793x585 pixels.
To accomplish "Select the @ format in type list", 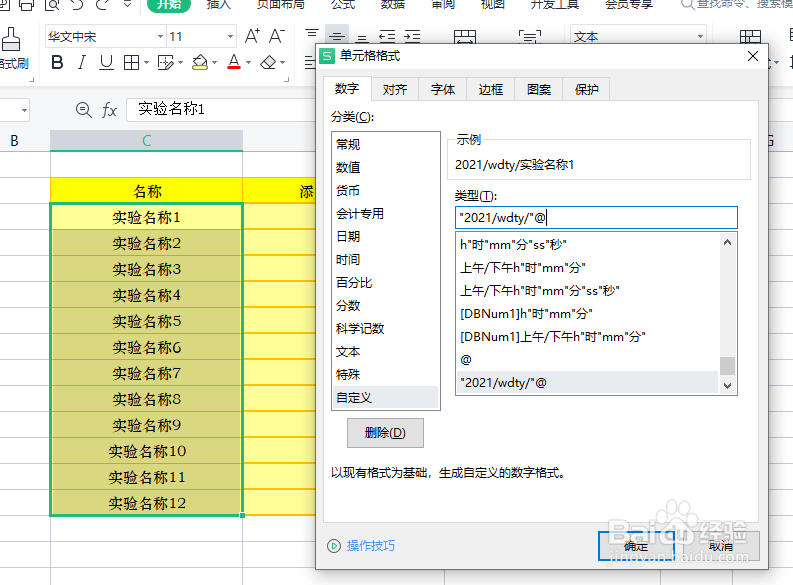I will [x=587, y=360].
